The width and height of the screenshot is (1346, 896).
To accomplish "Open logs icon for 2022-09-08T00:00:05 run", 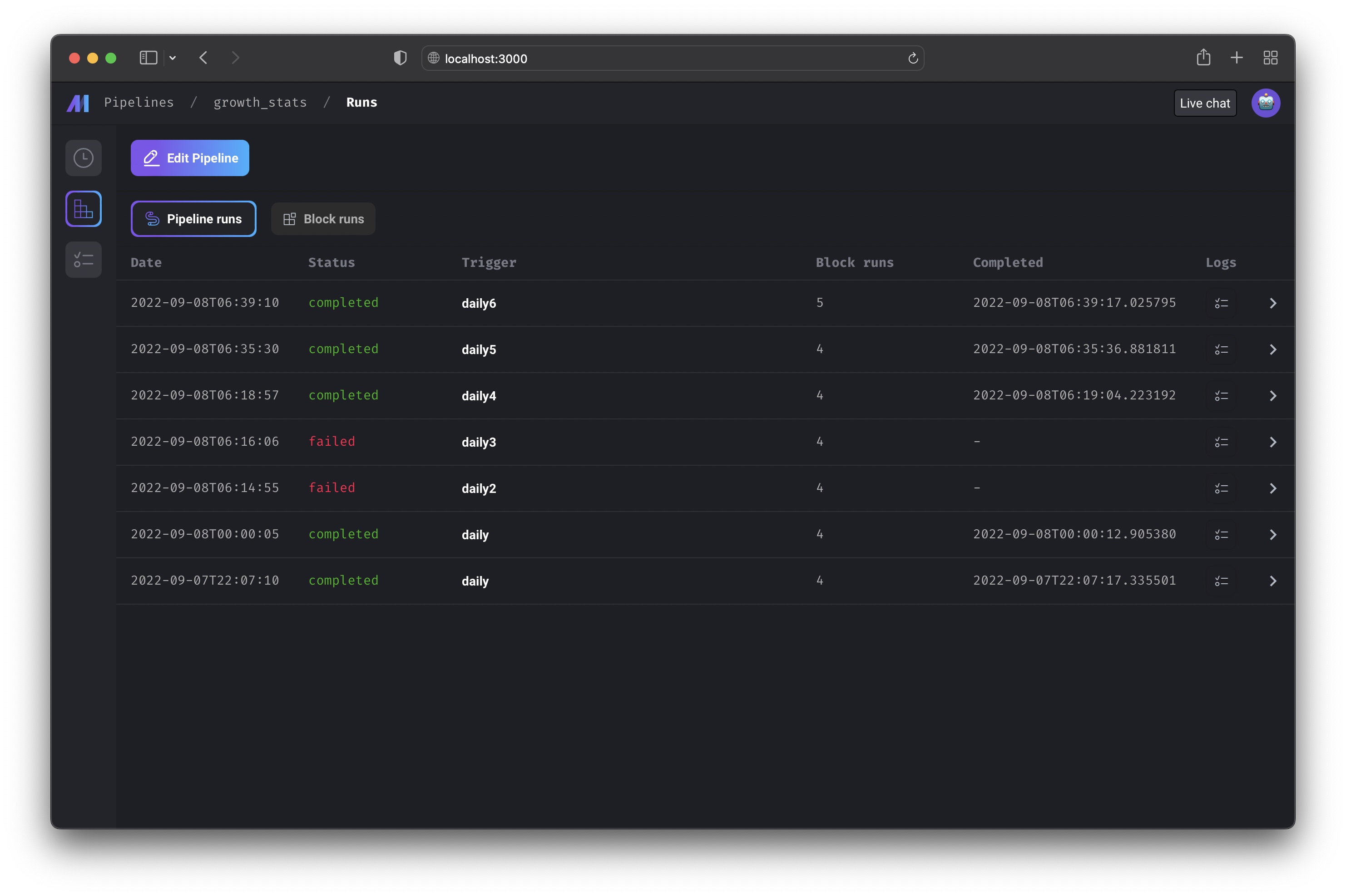I will tap(1221, 535).
